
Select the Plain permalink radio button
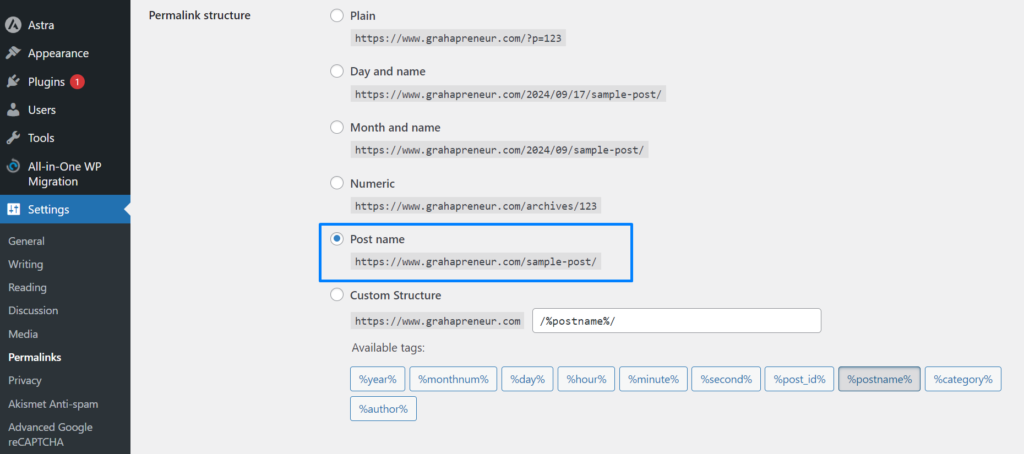coord(337,16)
